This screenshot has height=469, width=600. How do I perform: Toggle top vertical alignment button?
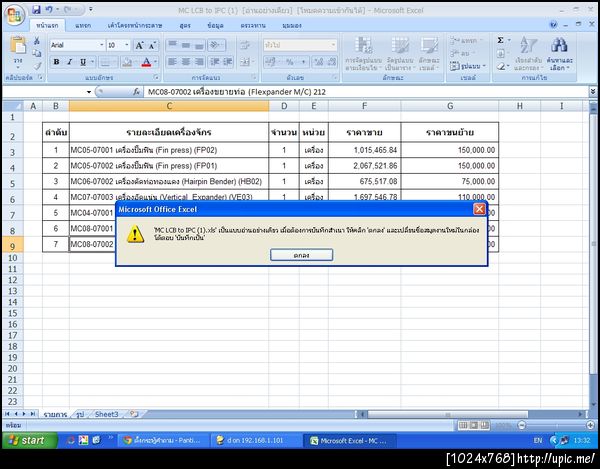tap(172, 46)
